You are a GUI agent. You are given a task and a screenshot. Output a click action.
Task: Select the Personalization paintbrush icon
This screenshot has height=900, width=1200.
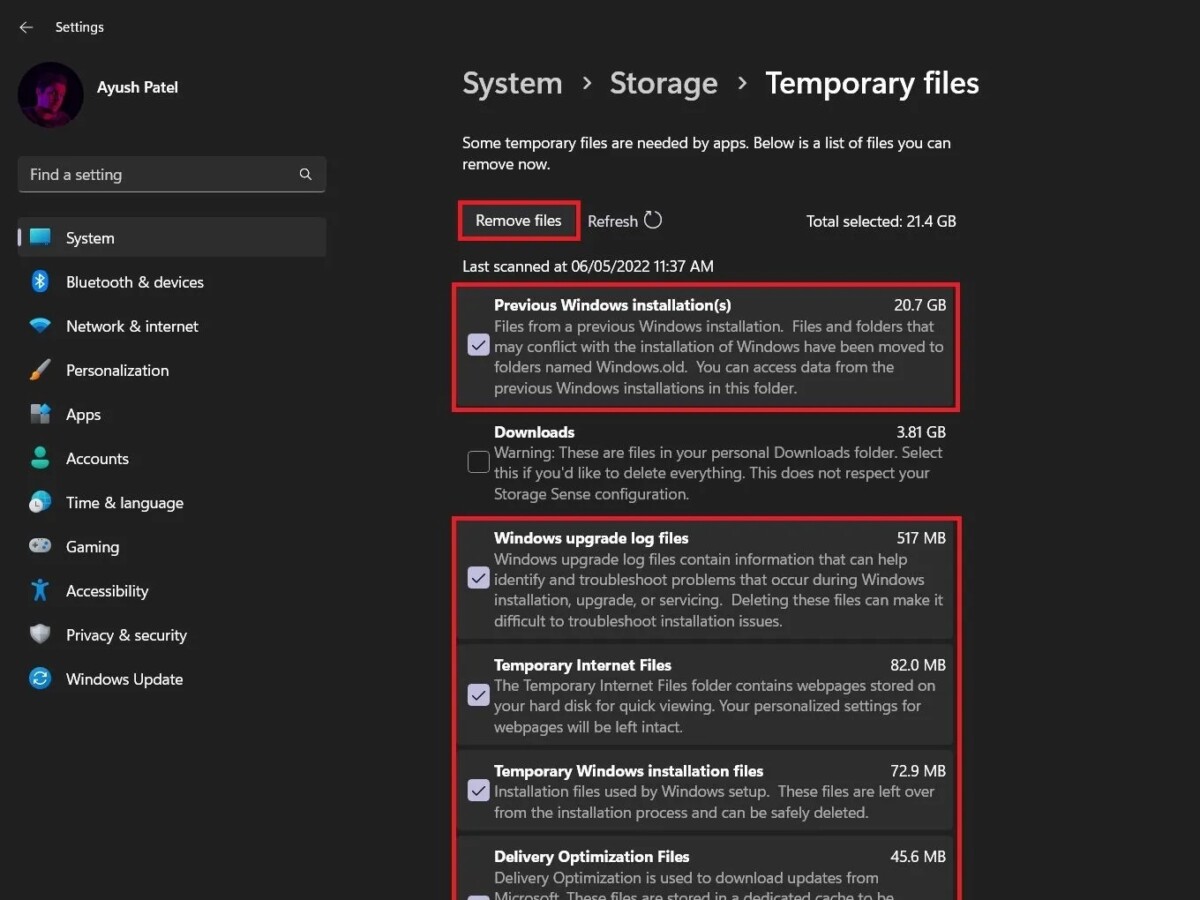[x=40, y=370]
